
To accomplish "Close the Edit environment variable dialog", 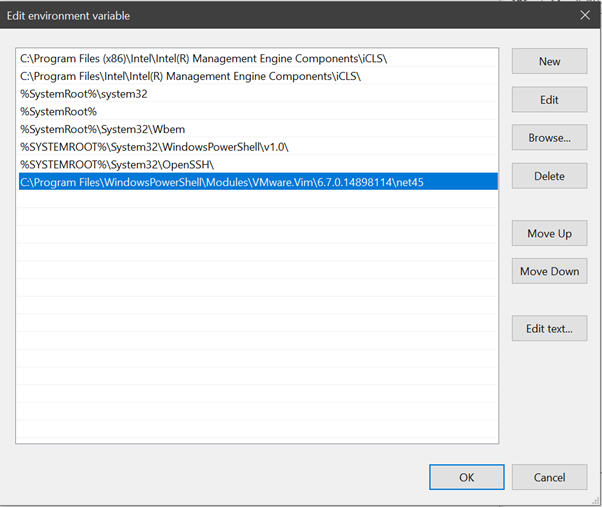I will [x=585, y=15].
